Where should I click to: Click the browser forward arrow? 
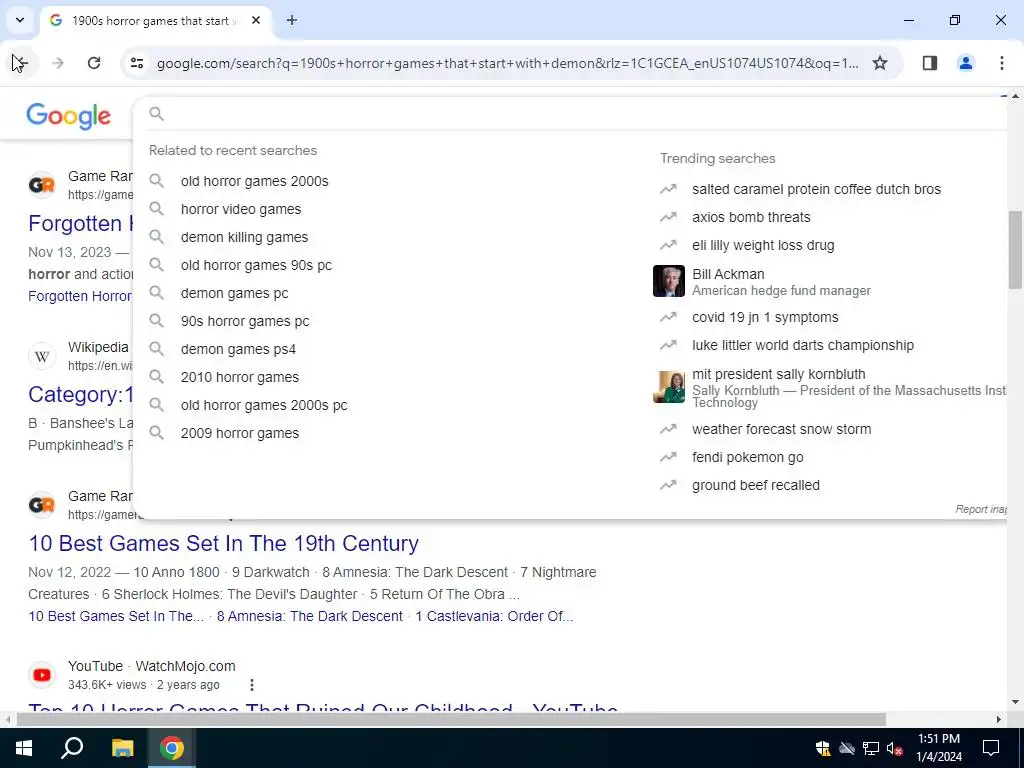point(57,63)
